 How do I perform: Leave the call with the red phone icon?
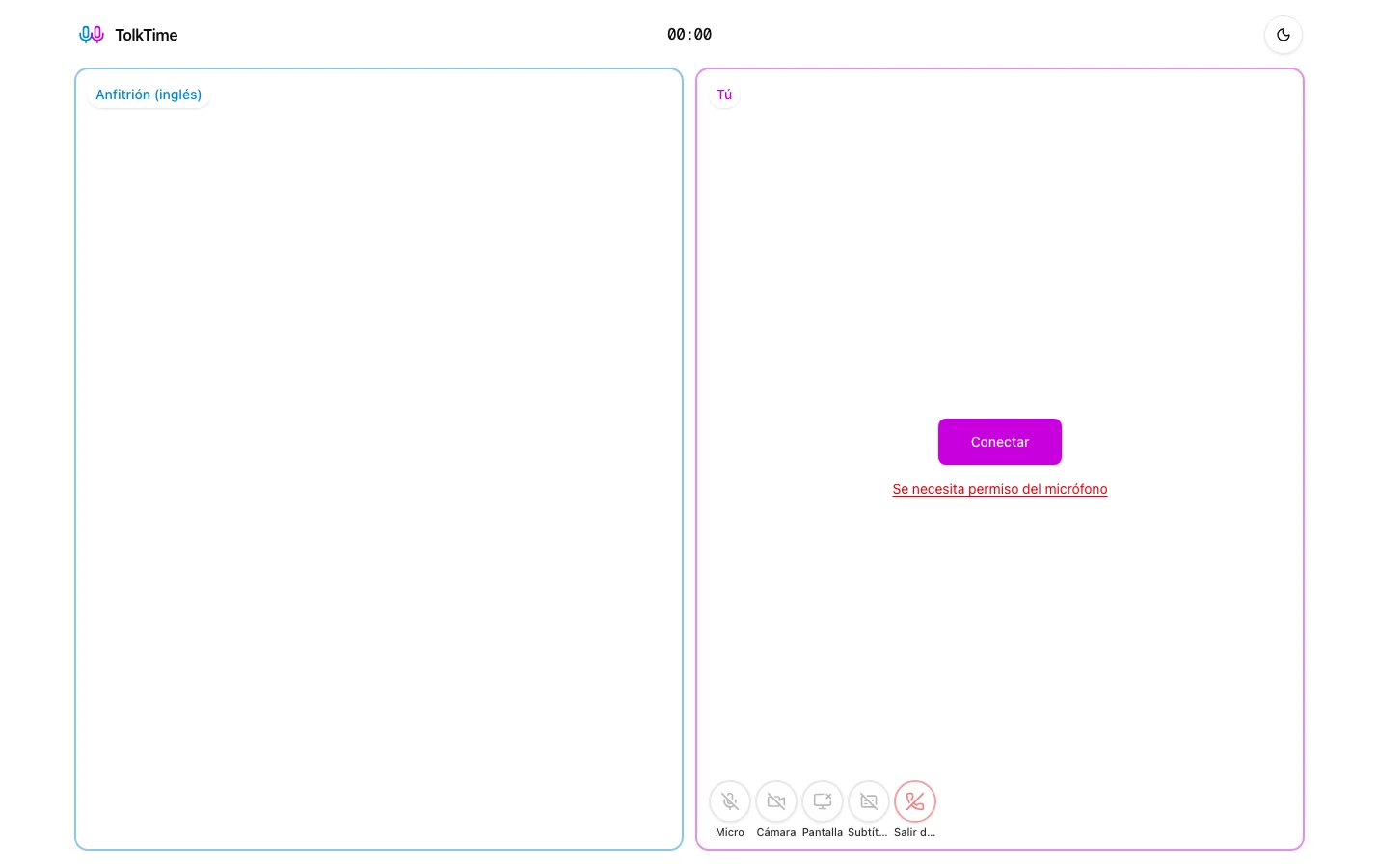915,801
